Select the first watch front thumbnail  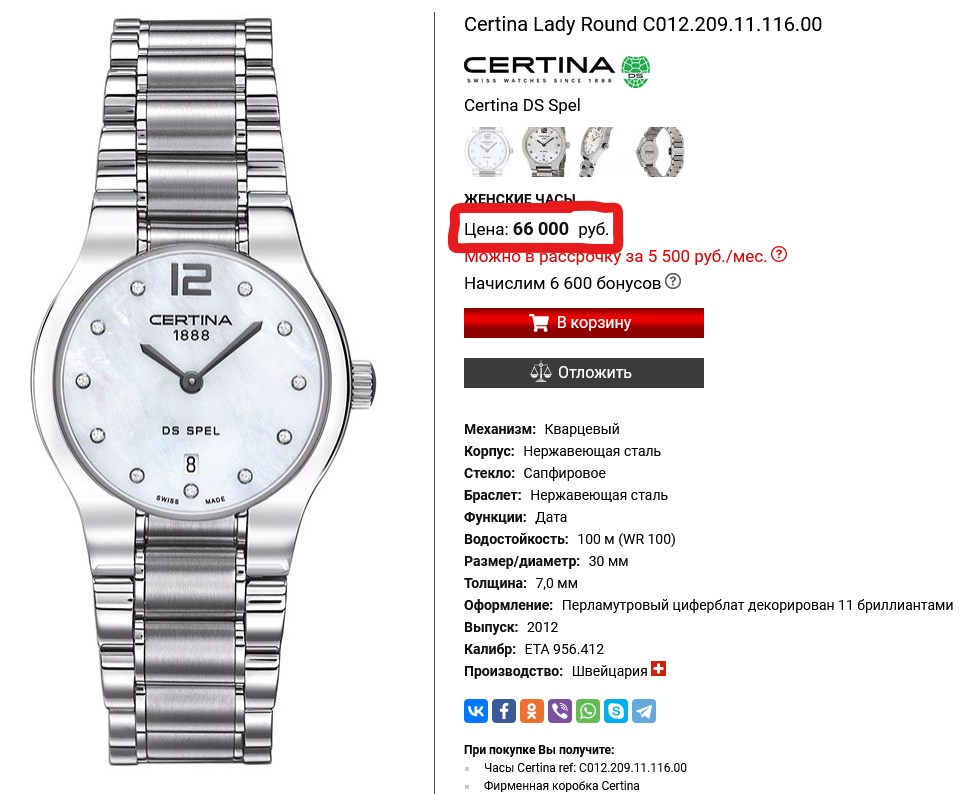(x=488, y=152)
